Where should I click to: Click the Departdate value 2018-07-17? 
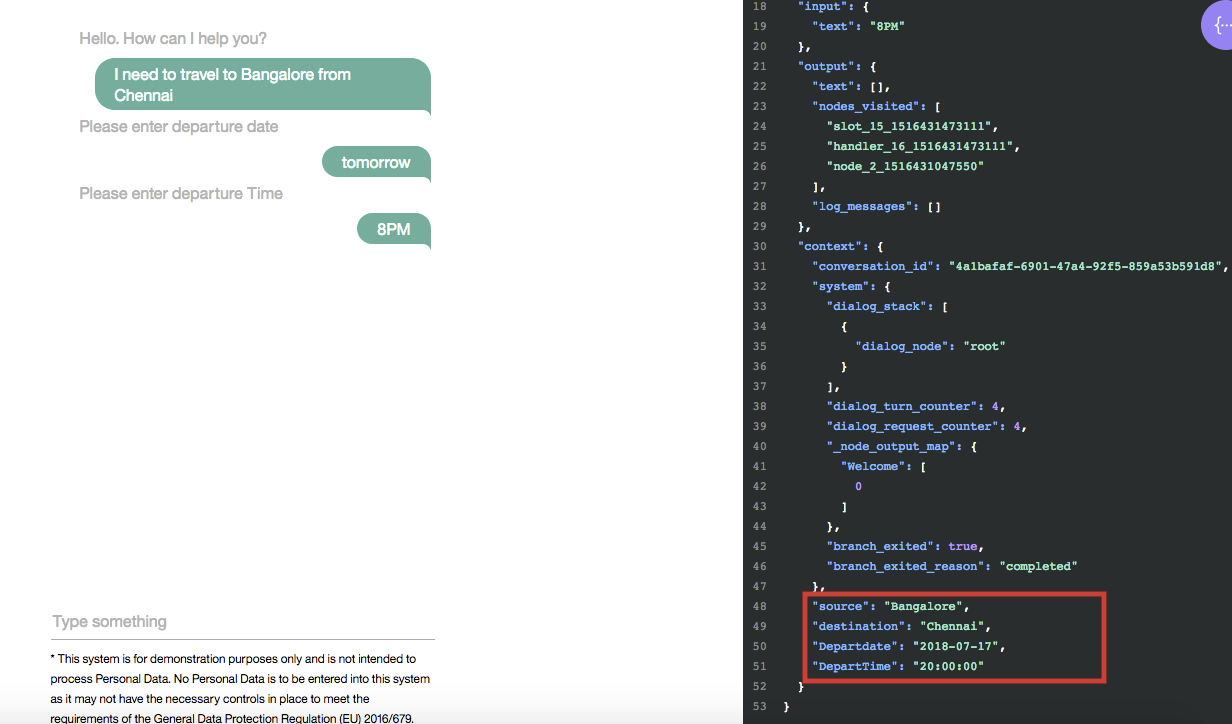(x=956, y=646)
